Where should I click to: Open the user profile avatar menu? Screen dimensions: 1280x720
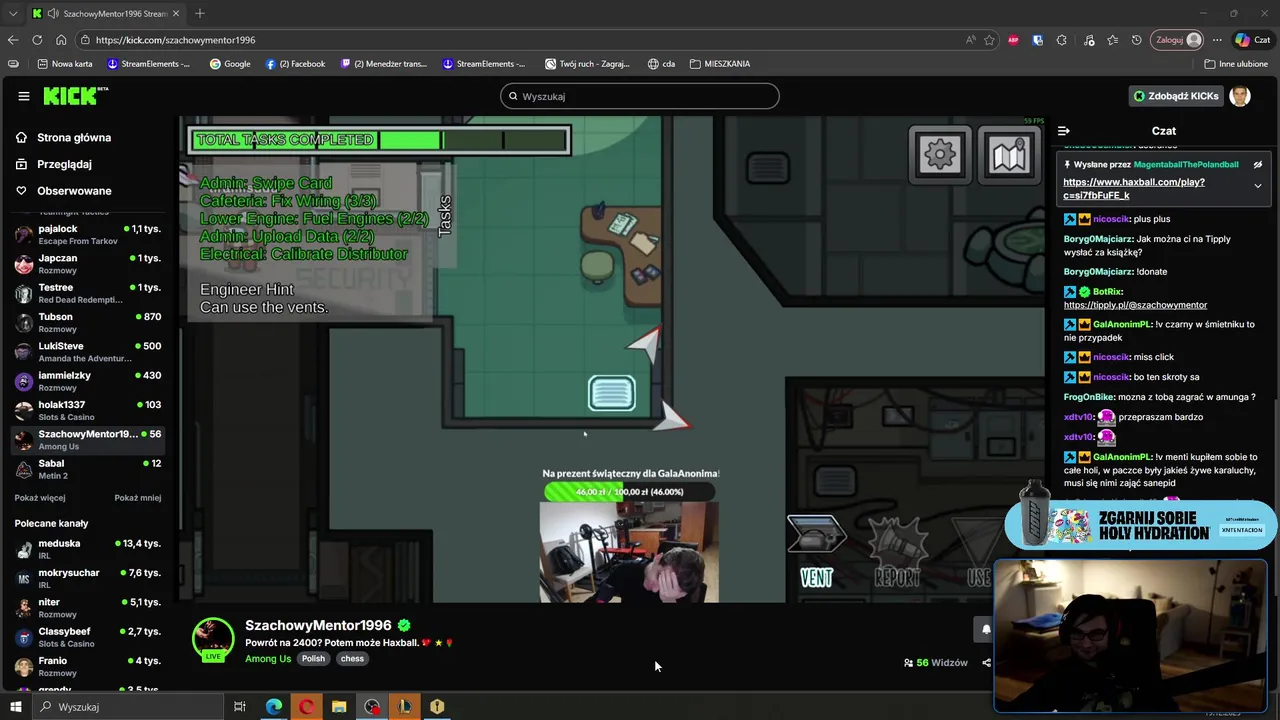(1240, 96)
